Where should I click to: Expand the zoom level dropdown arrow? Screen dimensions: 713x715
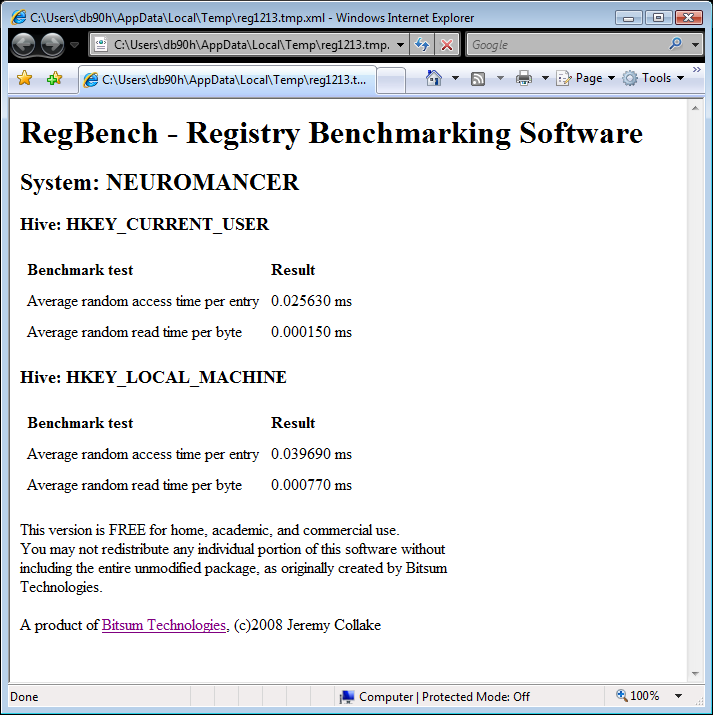678,696
